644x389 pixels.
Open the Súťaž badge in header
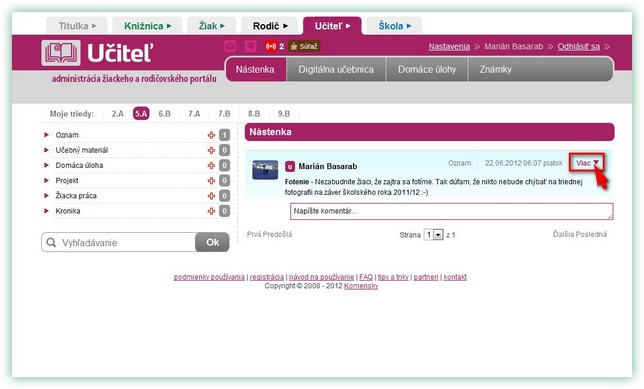pos(304,46)
